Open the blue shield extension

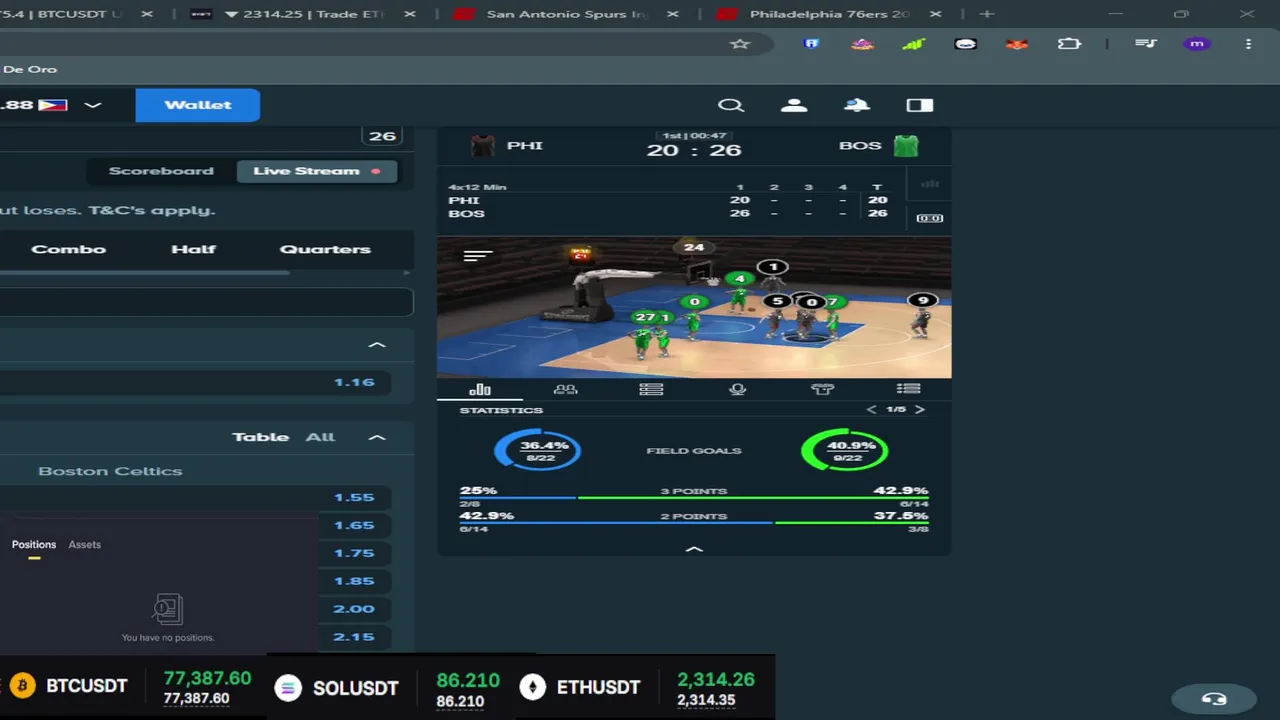tap(812, 44)
